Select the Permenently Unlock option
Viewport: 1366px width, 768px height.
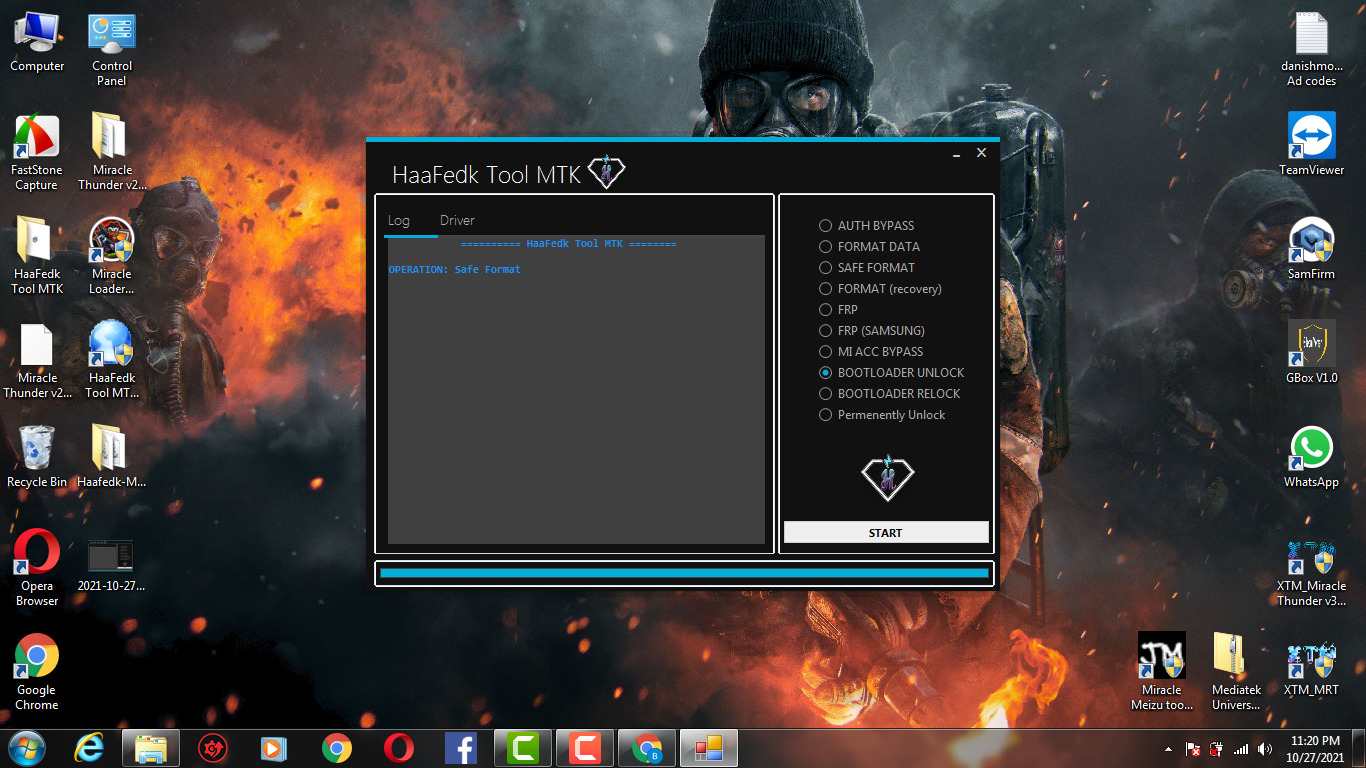882,415
